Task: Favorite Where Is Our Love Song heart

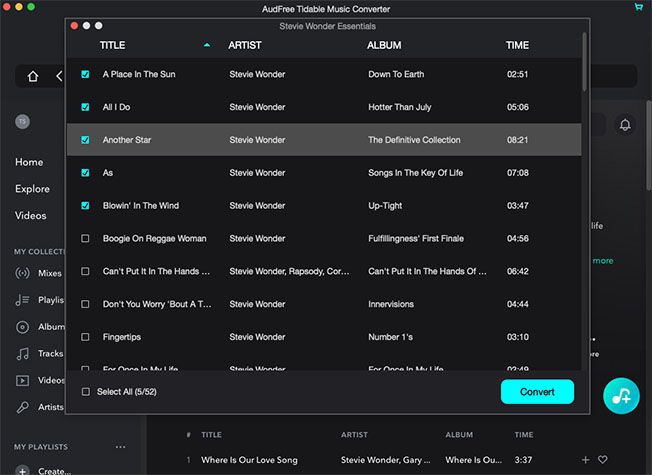Action: (x=603, y=460)
